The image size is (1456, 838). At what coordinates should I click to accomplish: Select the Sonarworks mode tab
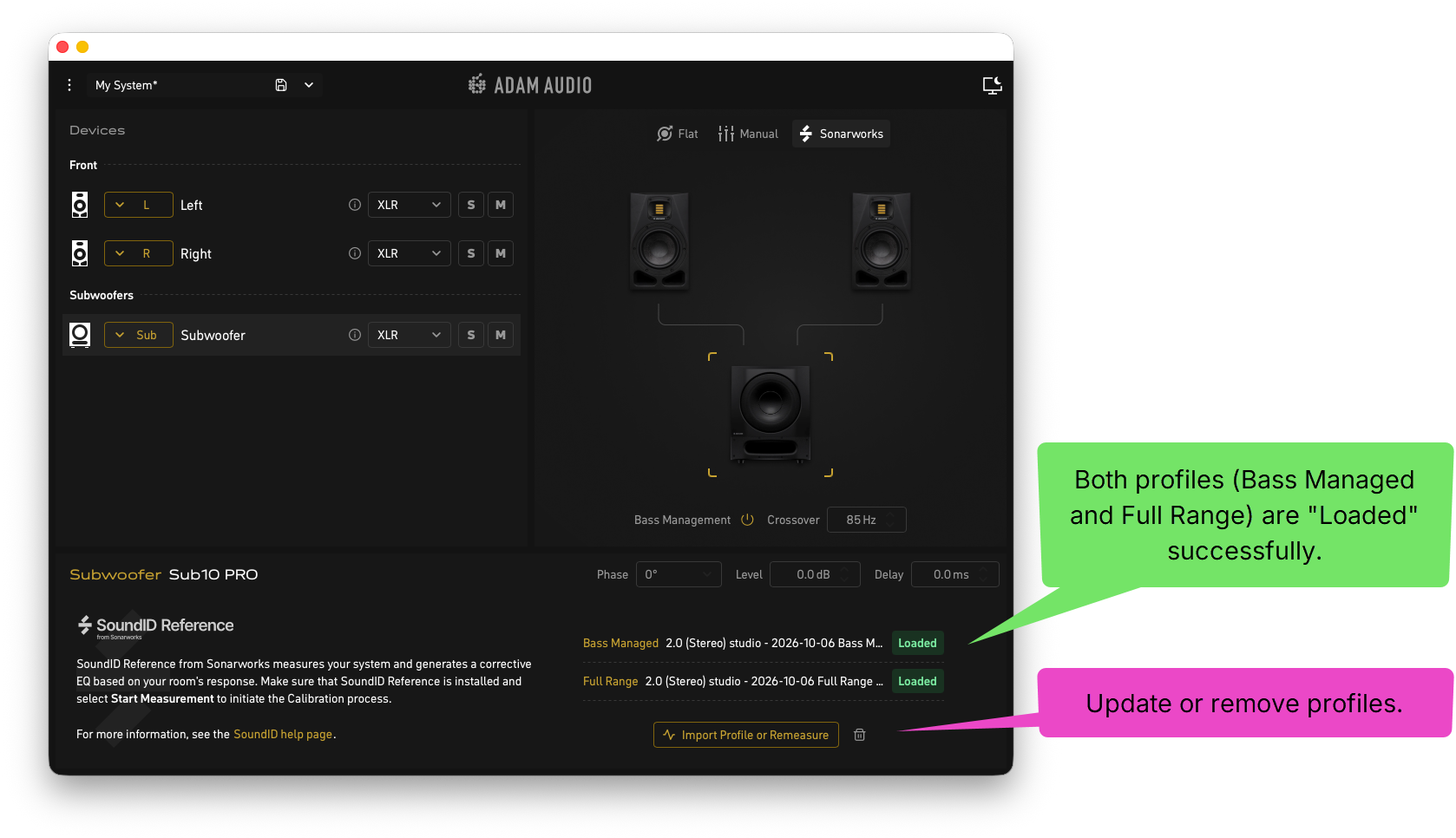pyautogui.click(x=842, y=134)
